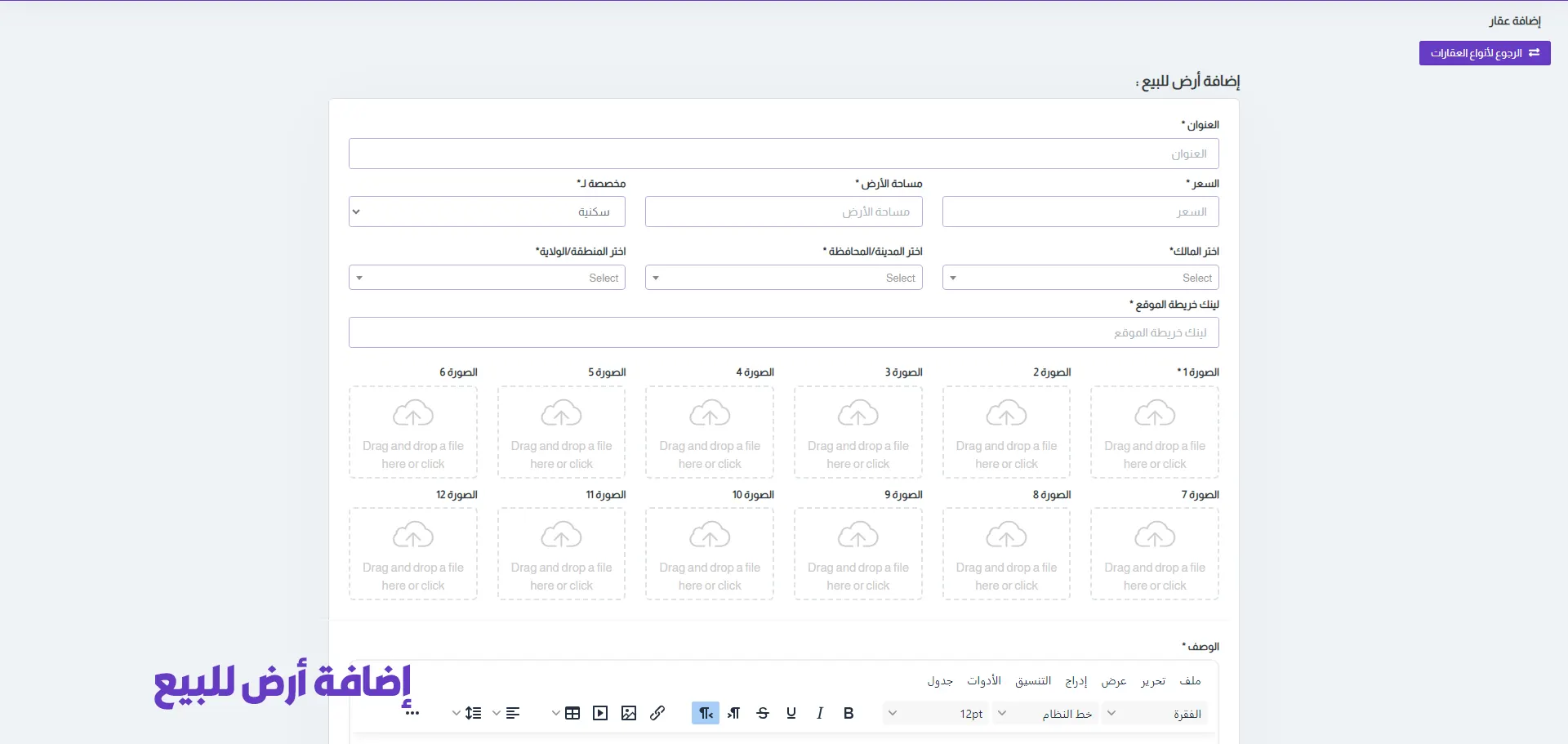
Task: Click the Bold formatting icon
Action: (x=849, y=713)
